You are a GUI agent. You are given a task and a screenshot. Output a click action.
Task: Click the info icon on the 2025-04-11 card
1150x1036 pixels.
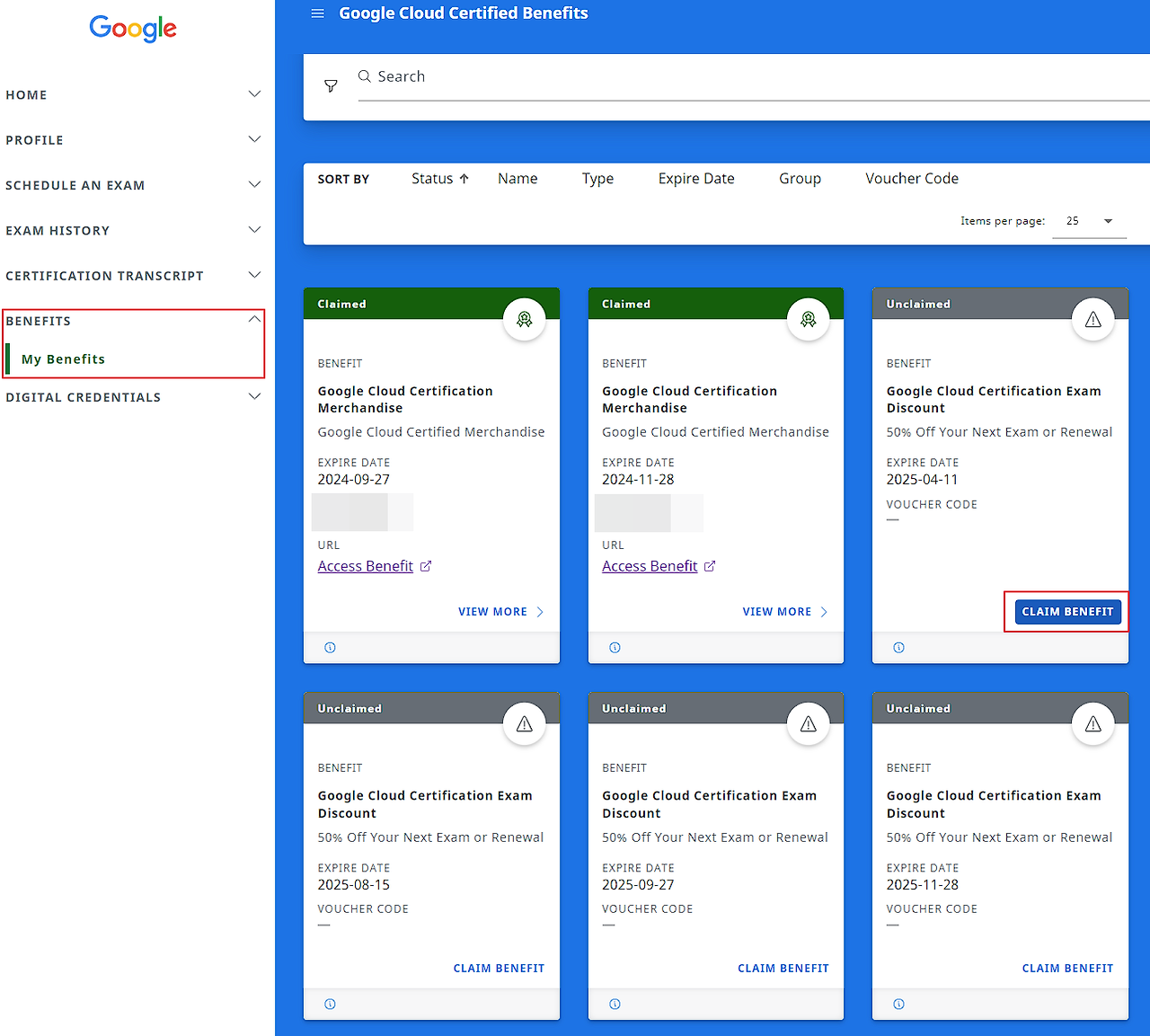click(898, 648)
